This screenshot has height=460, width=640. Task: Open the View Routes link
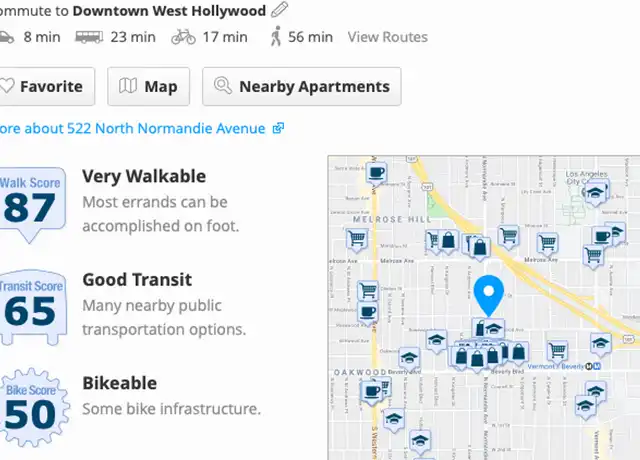pos(388,37)
